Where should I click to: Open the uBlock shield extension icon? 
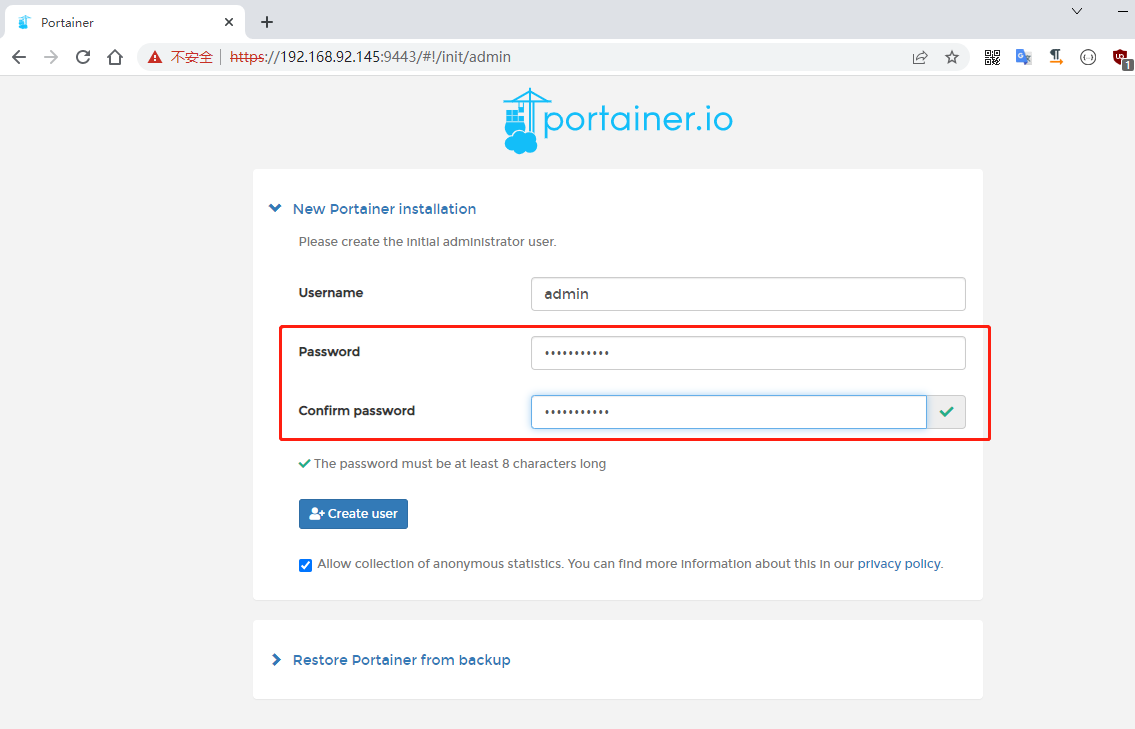(x=1121, y=58)
